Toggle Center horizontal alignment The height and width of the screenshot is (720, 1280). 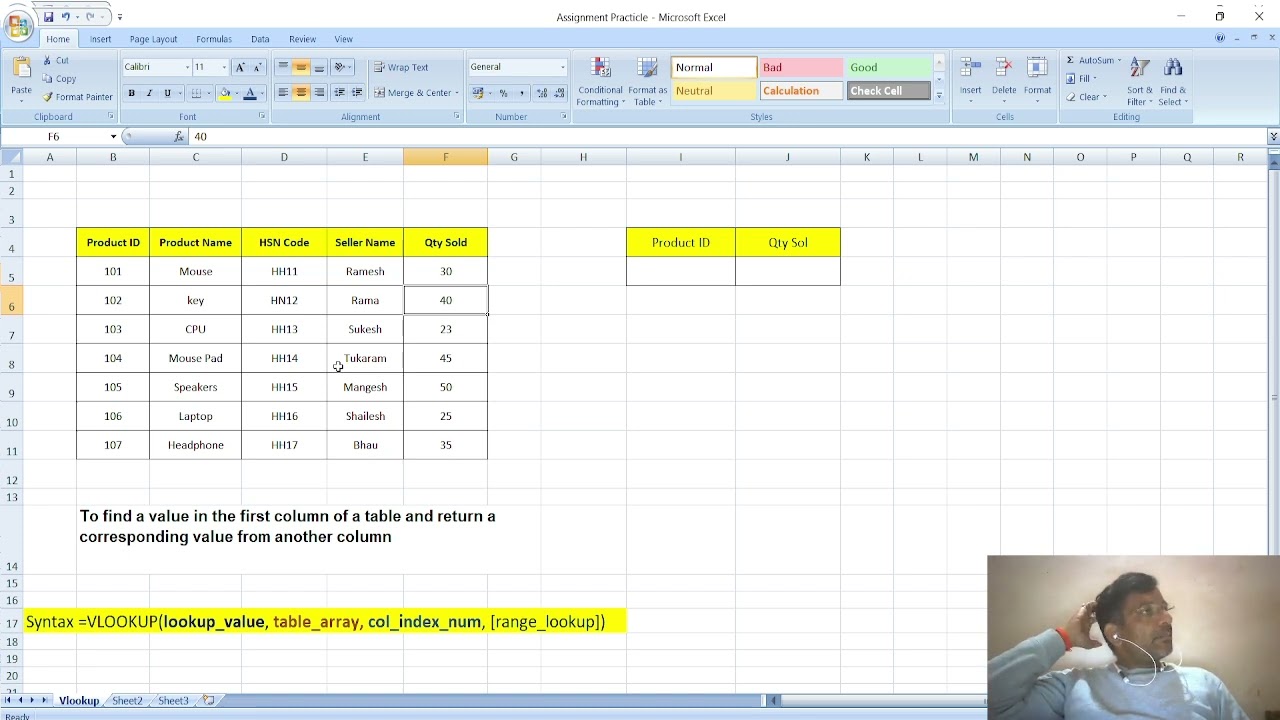tap(301, 93)
